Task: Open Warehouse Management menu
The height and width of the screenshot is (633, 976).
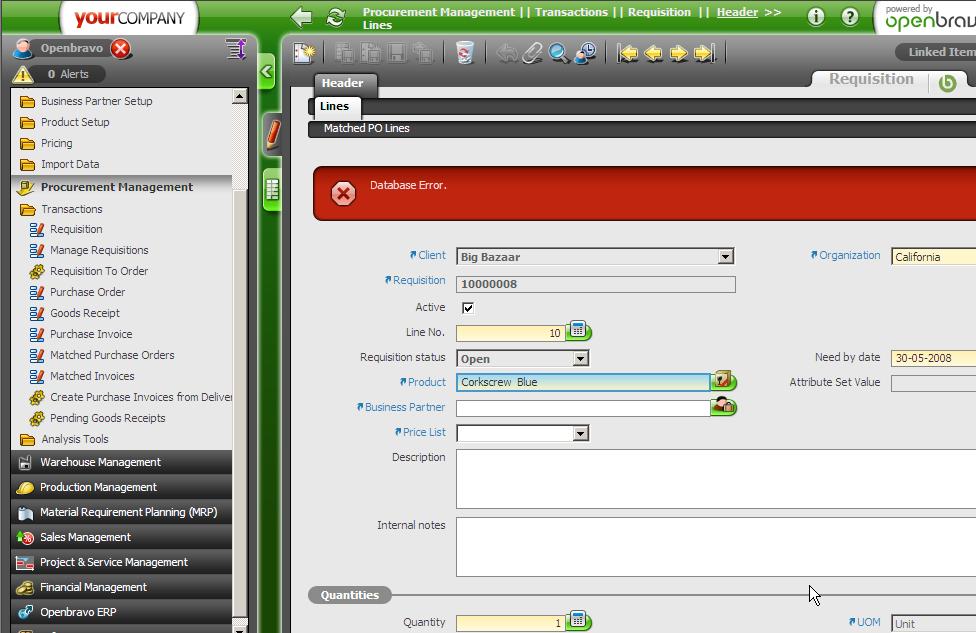Action: tap(121, 462)
